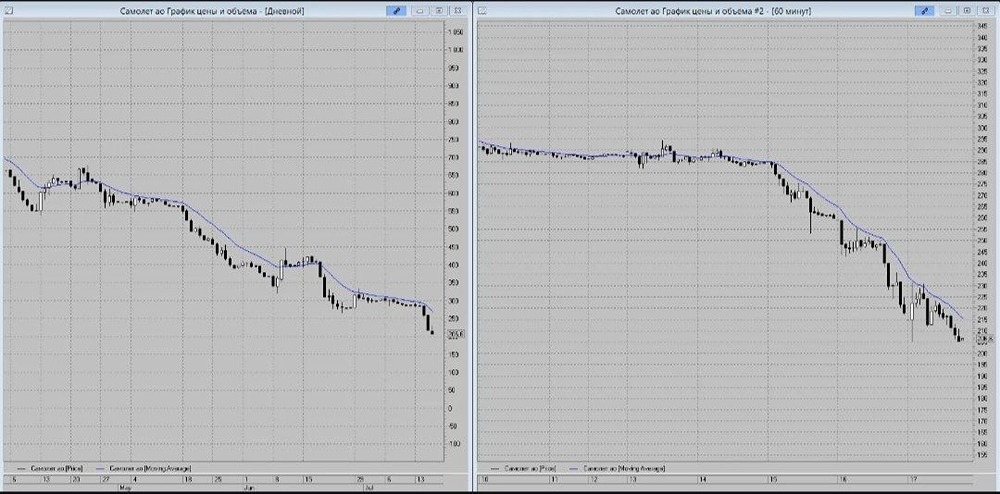Select the Moving Average legend entry in the daily chart
The width and height of the screenshot is (1000, 494).
[144, 469]
